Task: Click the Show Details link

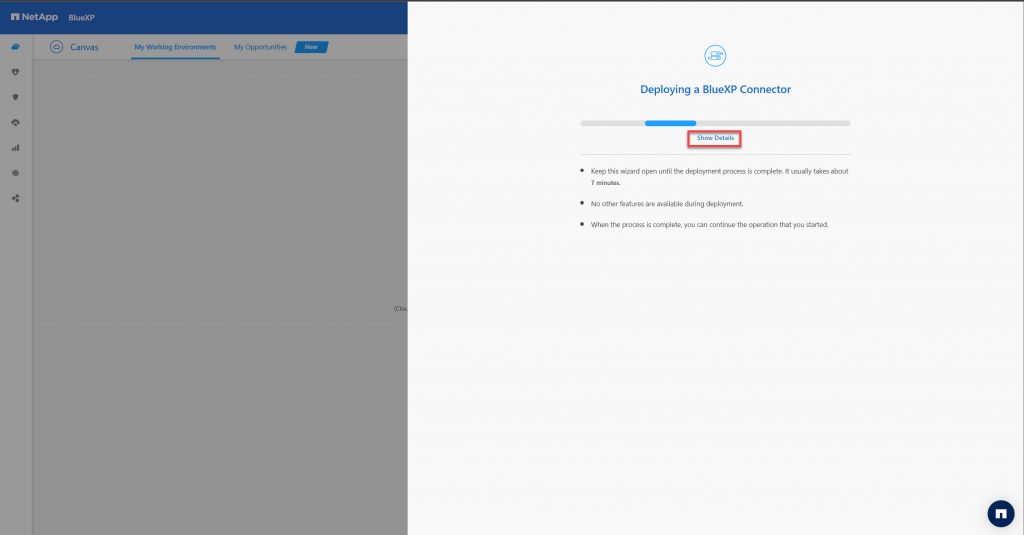Action: 714,138
